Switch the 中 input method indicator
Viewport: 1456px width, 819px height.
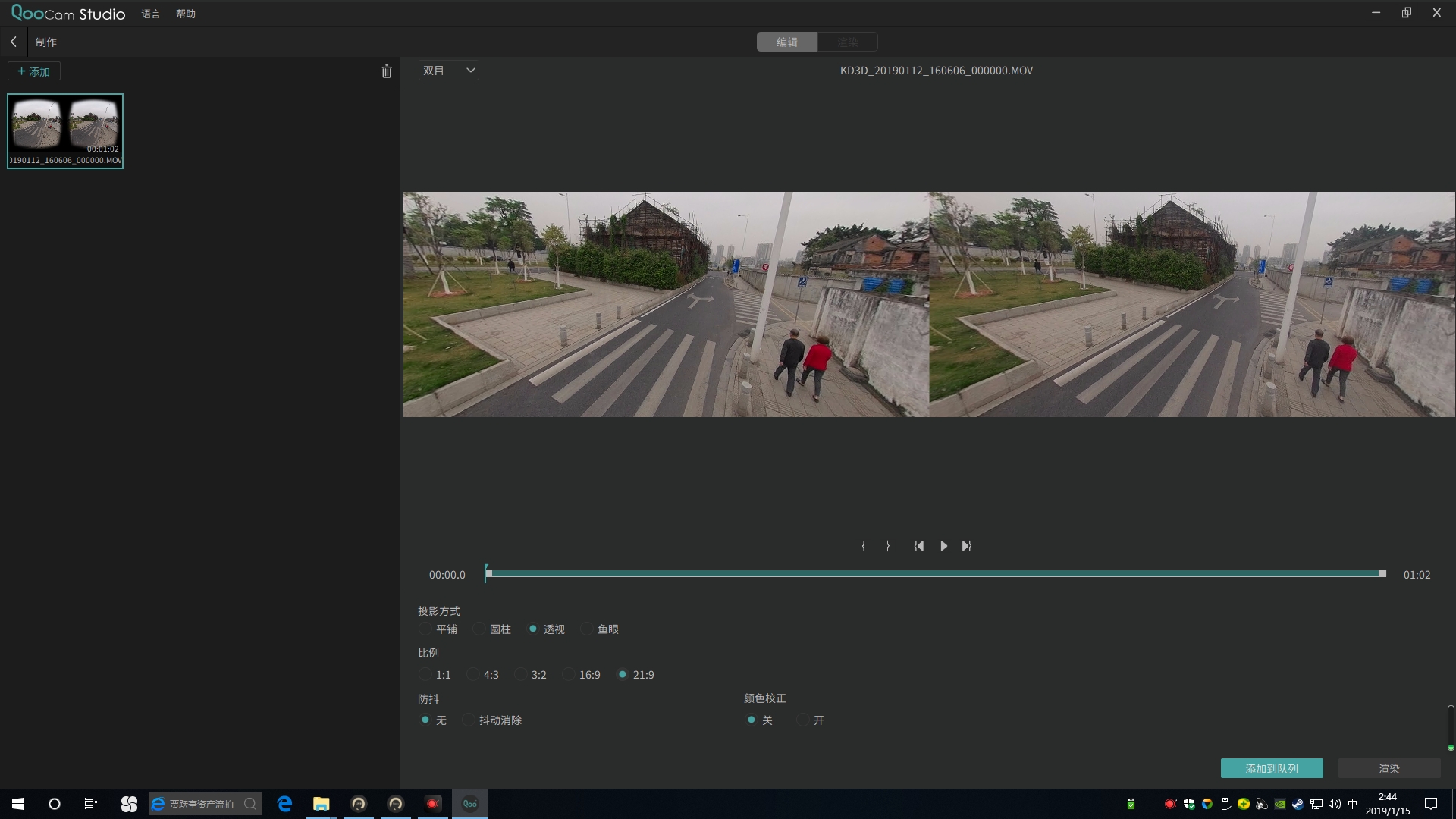click(1353, 804)
